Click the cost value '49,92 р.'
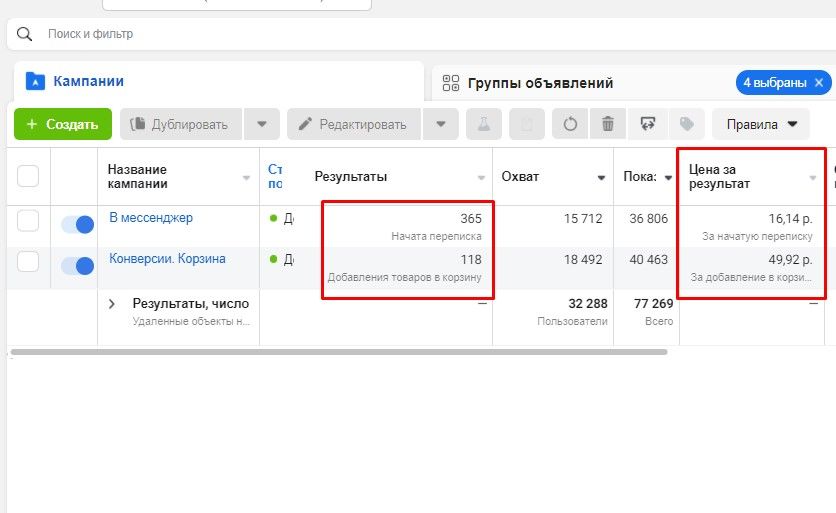The width and height of the screenshot is (836, 513). click(790, 260)
